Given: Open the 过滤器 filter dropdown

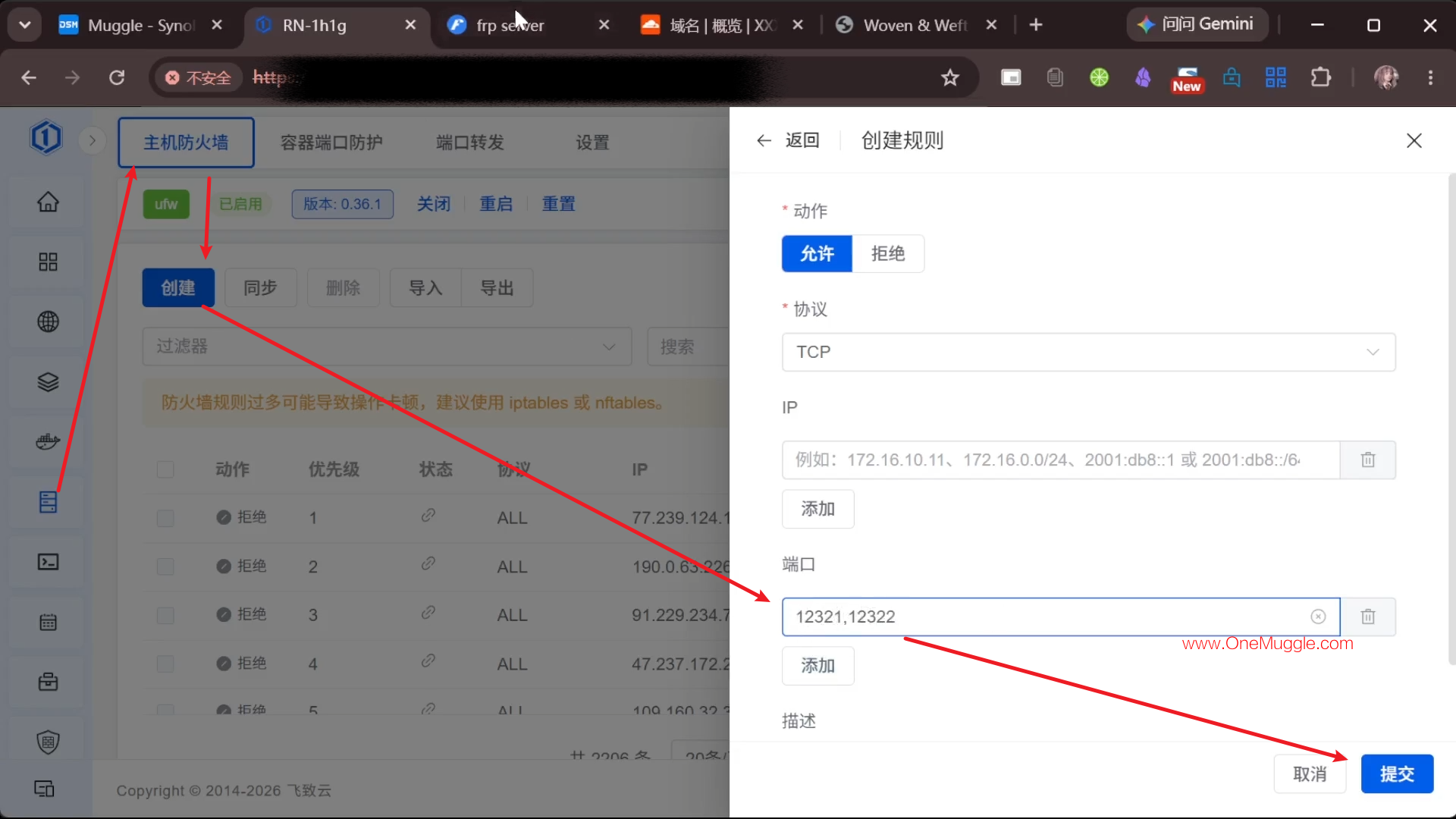Looking at the screenshot, I should pos(387,347).
